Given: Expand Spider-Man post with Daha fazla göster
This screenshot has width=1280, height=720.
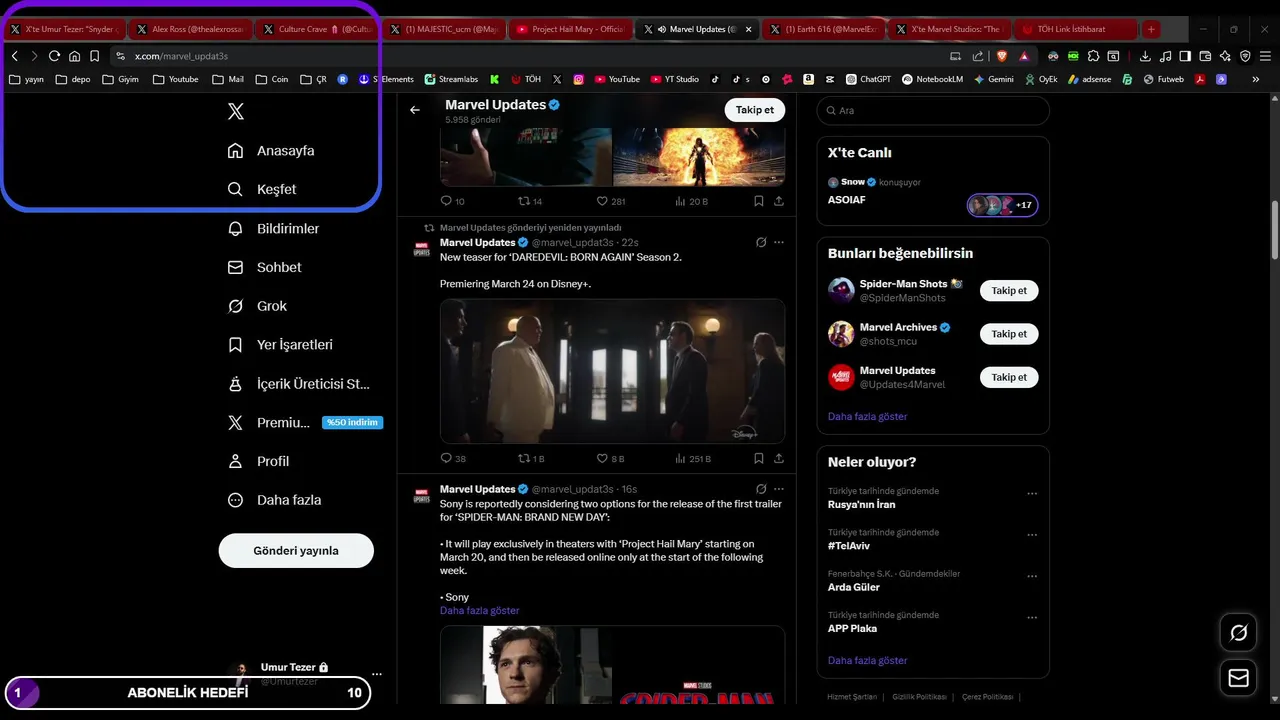Looking at the screenshot, I should coord(480,610).
